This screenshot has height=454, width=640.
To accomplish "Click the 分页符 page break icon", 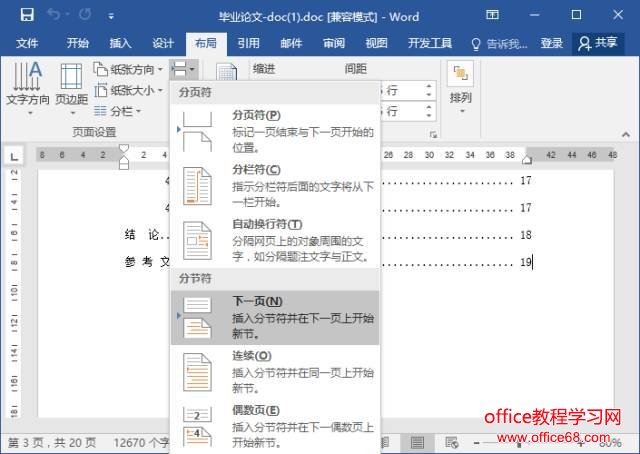I will click(197, 131).
